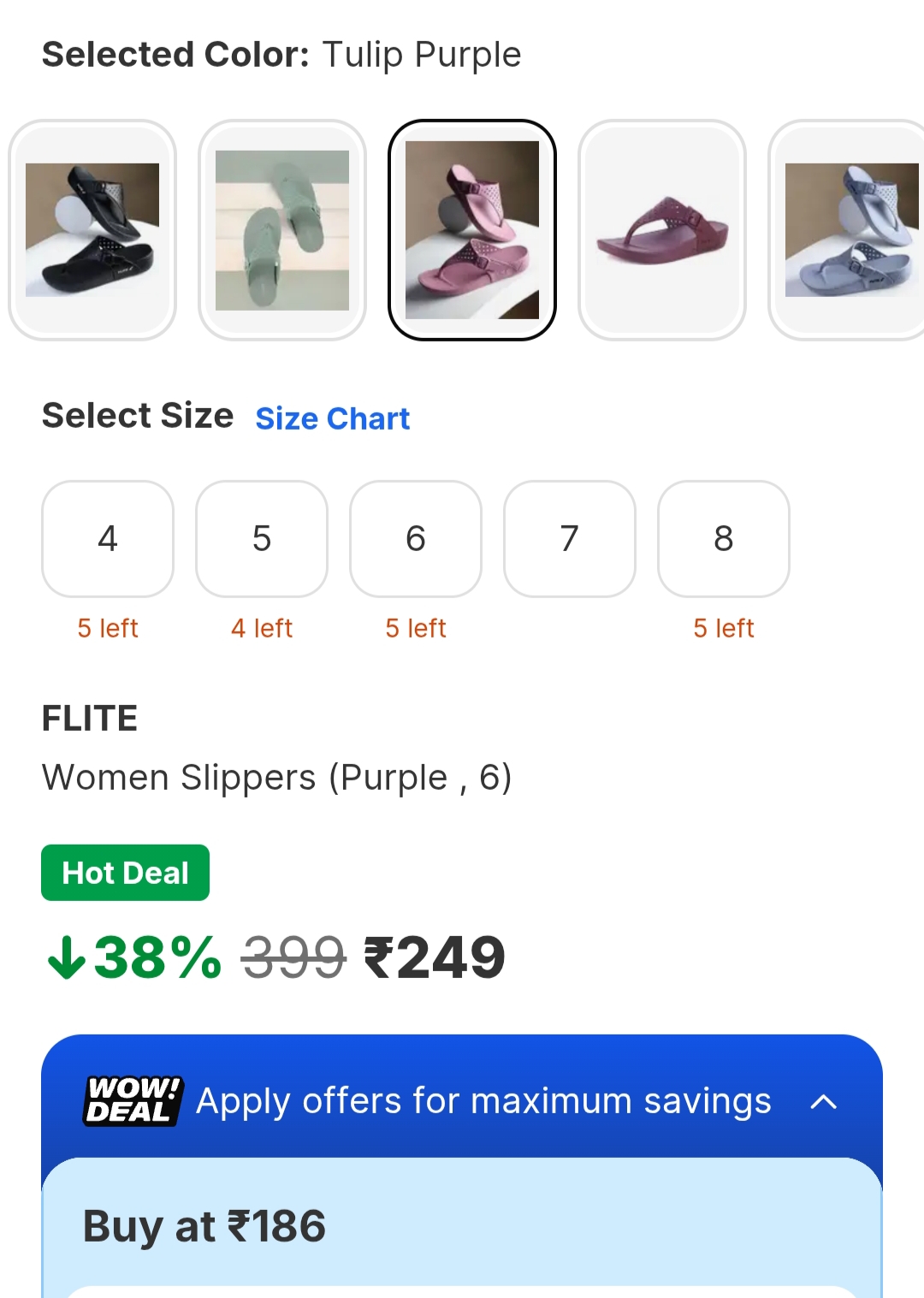
Task: Click the green discount down-arrow icon
Action: click(x=66, y=957)
